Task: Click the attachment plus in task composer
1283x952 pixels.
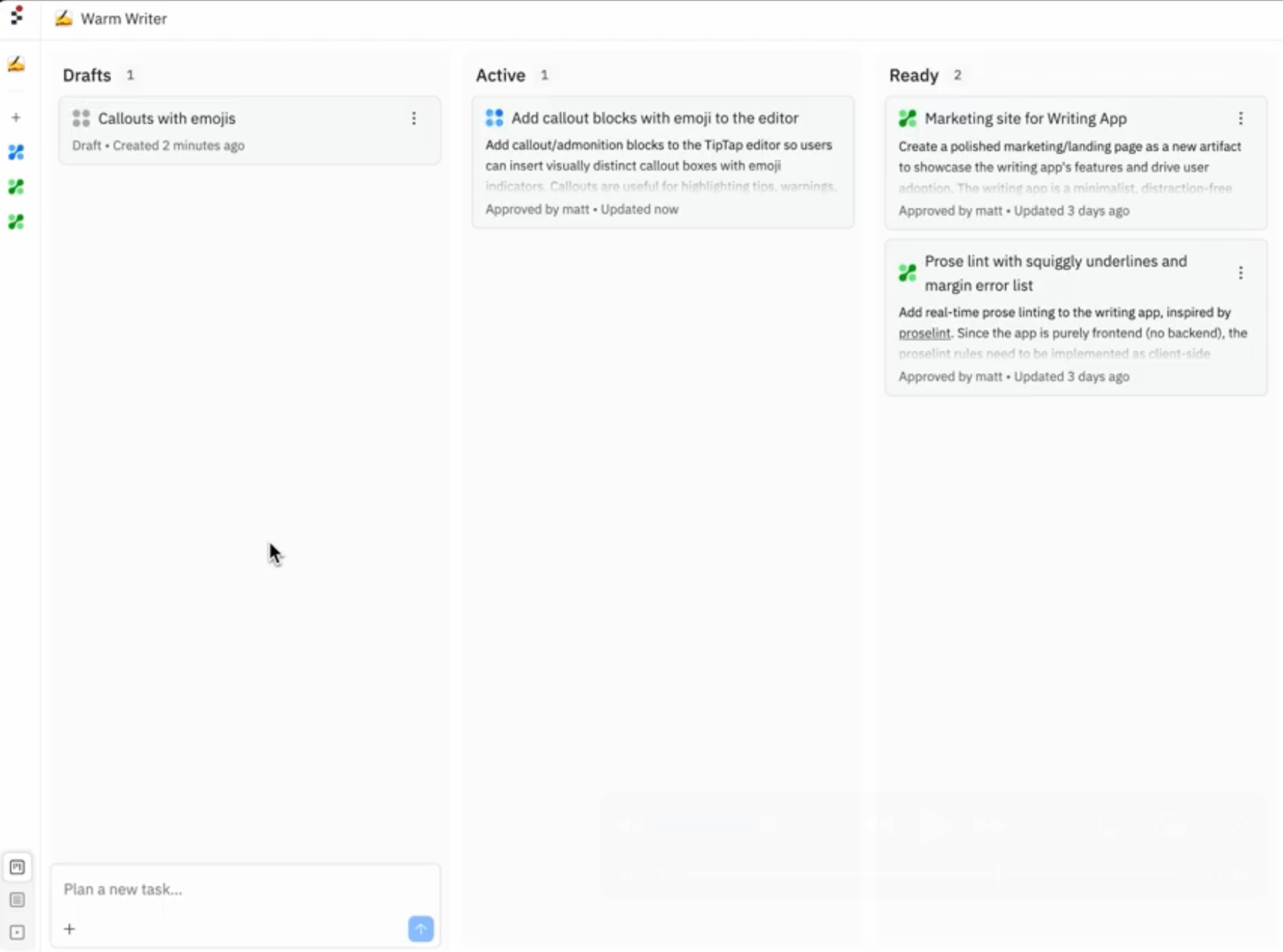Action: click(x=70, y=928)
